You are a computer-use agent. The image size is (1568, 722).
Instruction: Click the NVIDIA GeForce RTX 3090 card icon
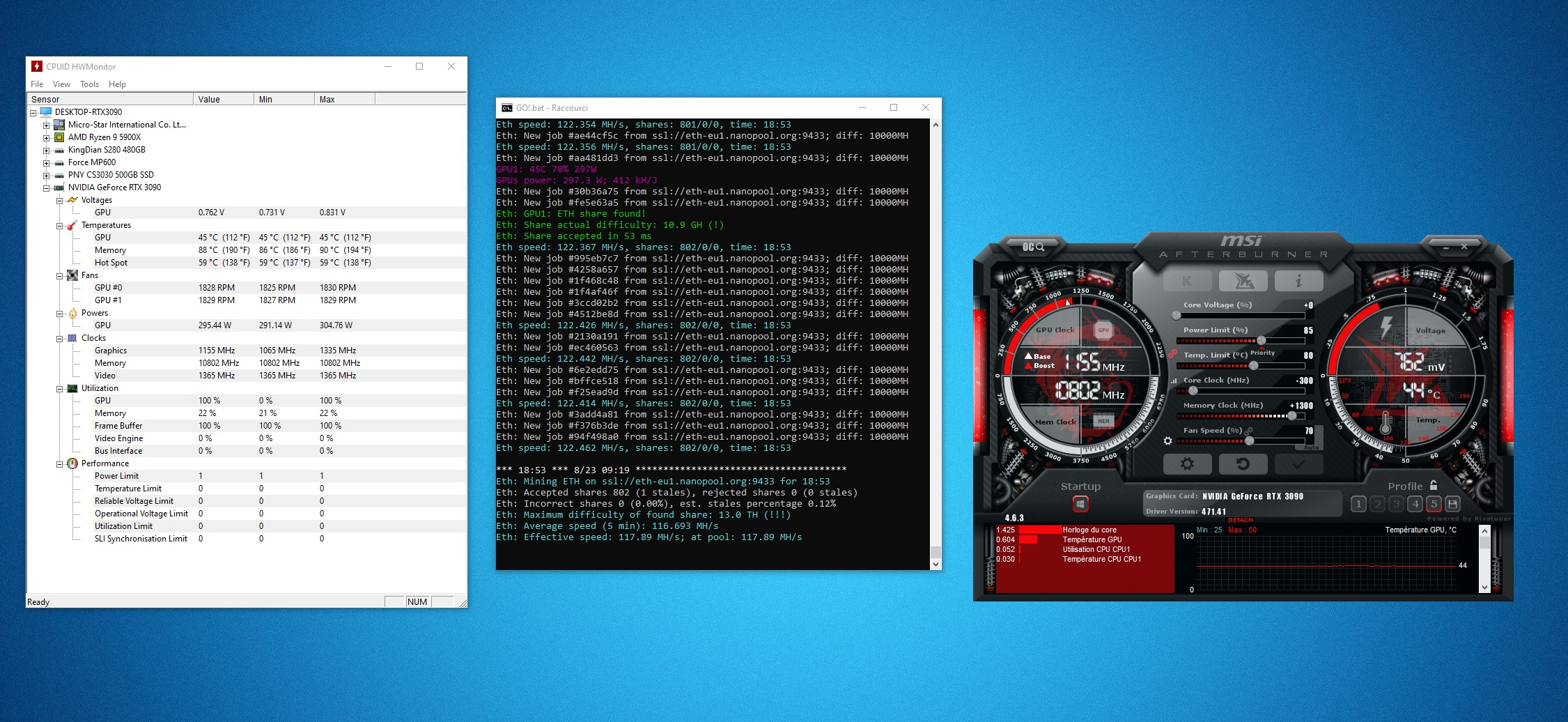click(59, 187)
